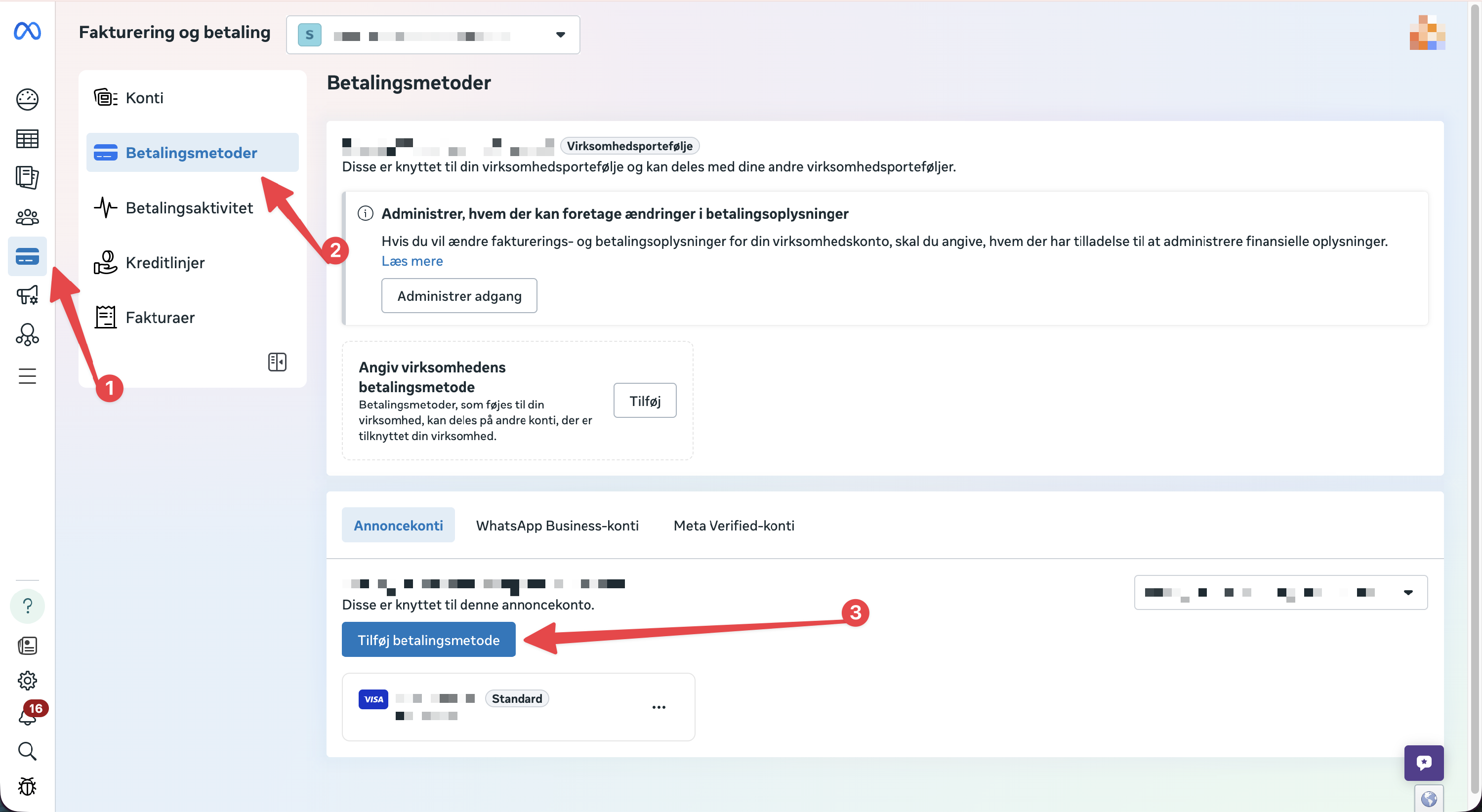Open the table grid icon in sidebar
Screen dimensions: 1482x812
pos(27,139)
